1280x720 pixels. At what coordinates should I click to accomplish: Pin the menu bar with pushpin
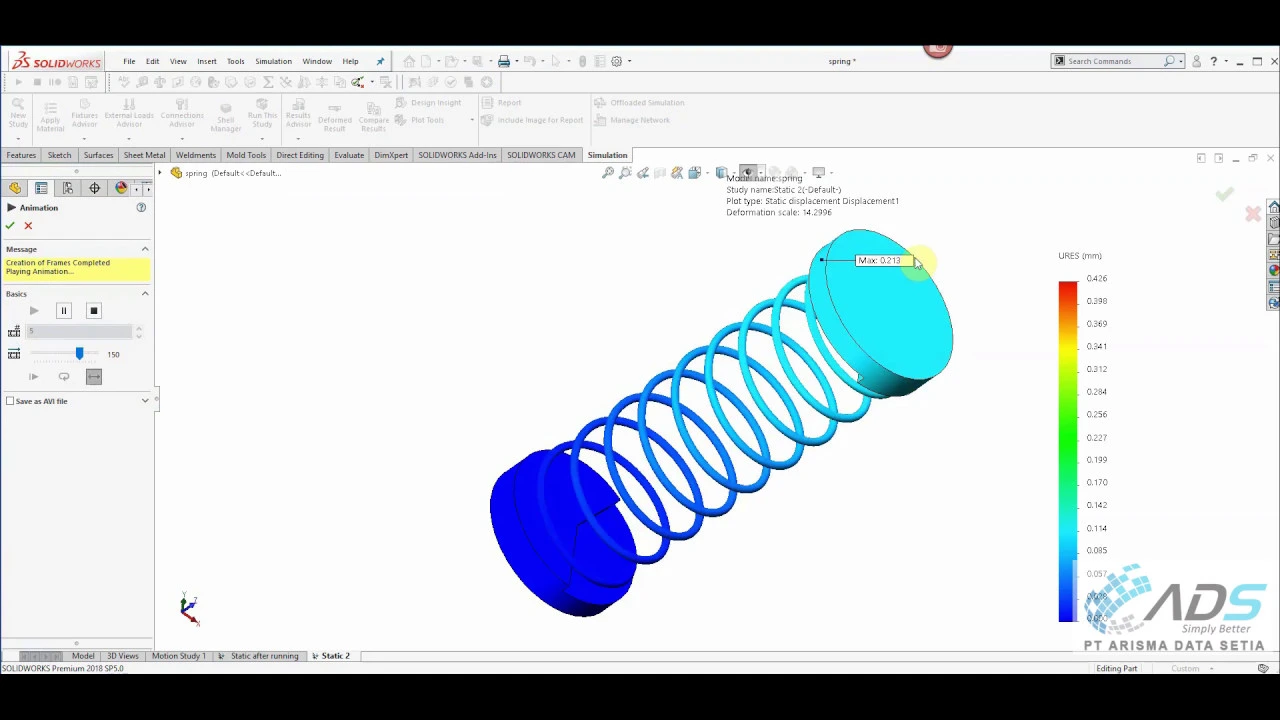[380, 61]
